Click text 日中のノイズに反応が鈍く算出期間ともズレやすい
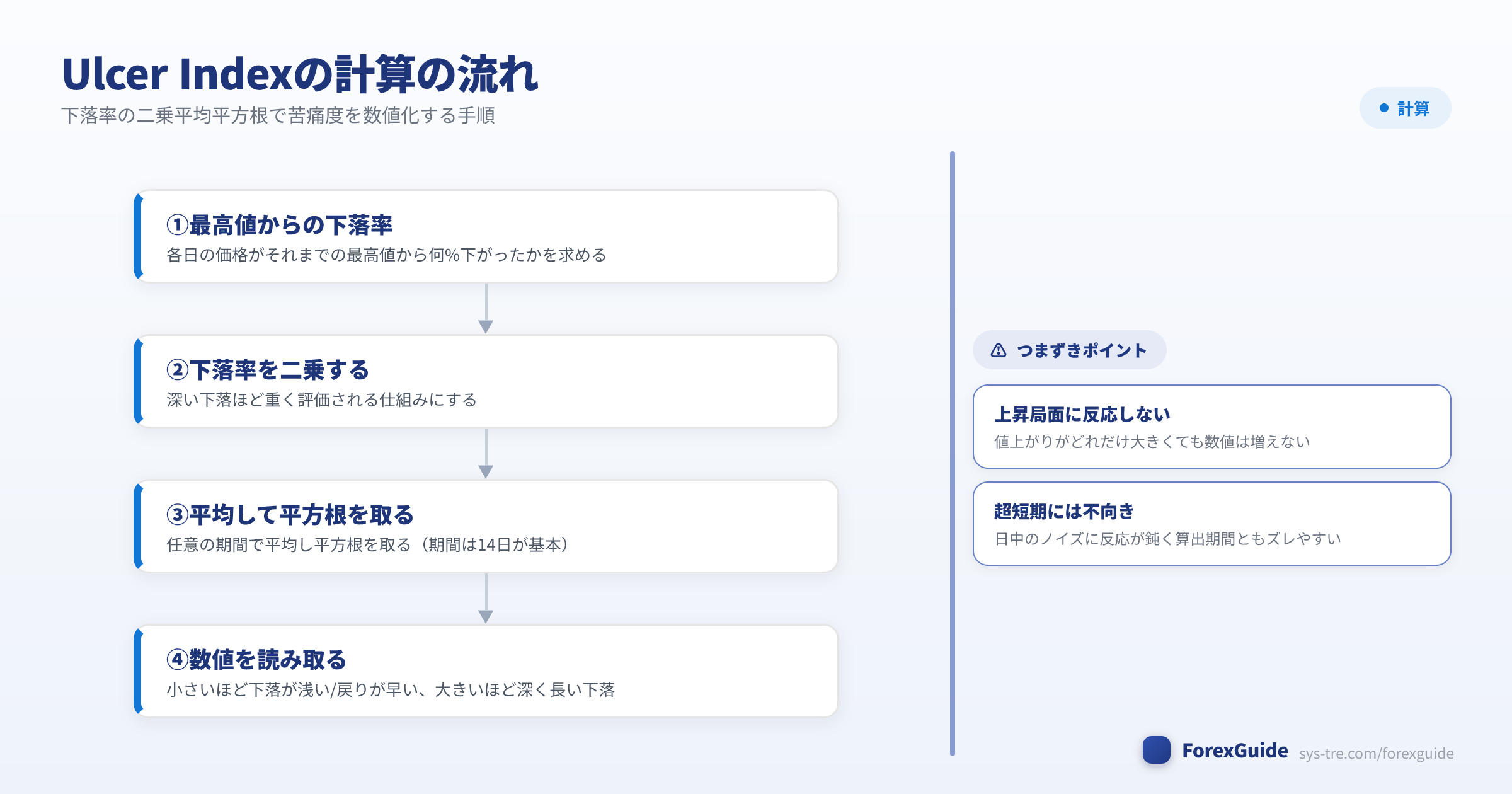 (x=1167, y=538)
